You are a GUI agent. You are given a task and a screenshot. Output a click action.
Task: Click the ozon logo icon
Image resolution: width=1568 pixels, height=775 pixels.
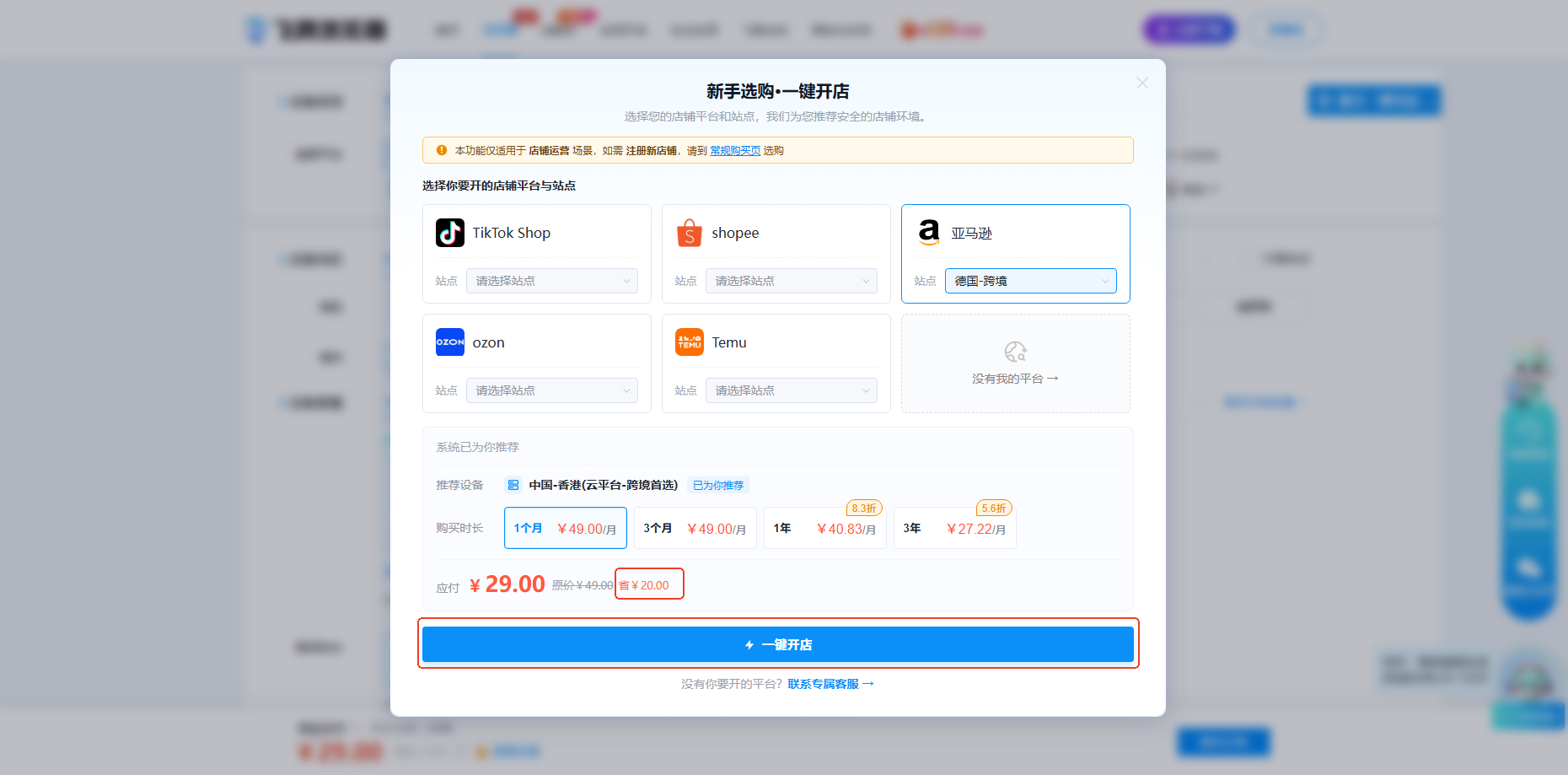click(x=450, y=342)
